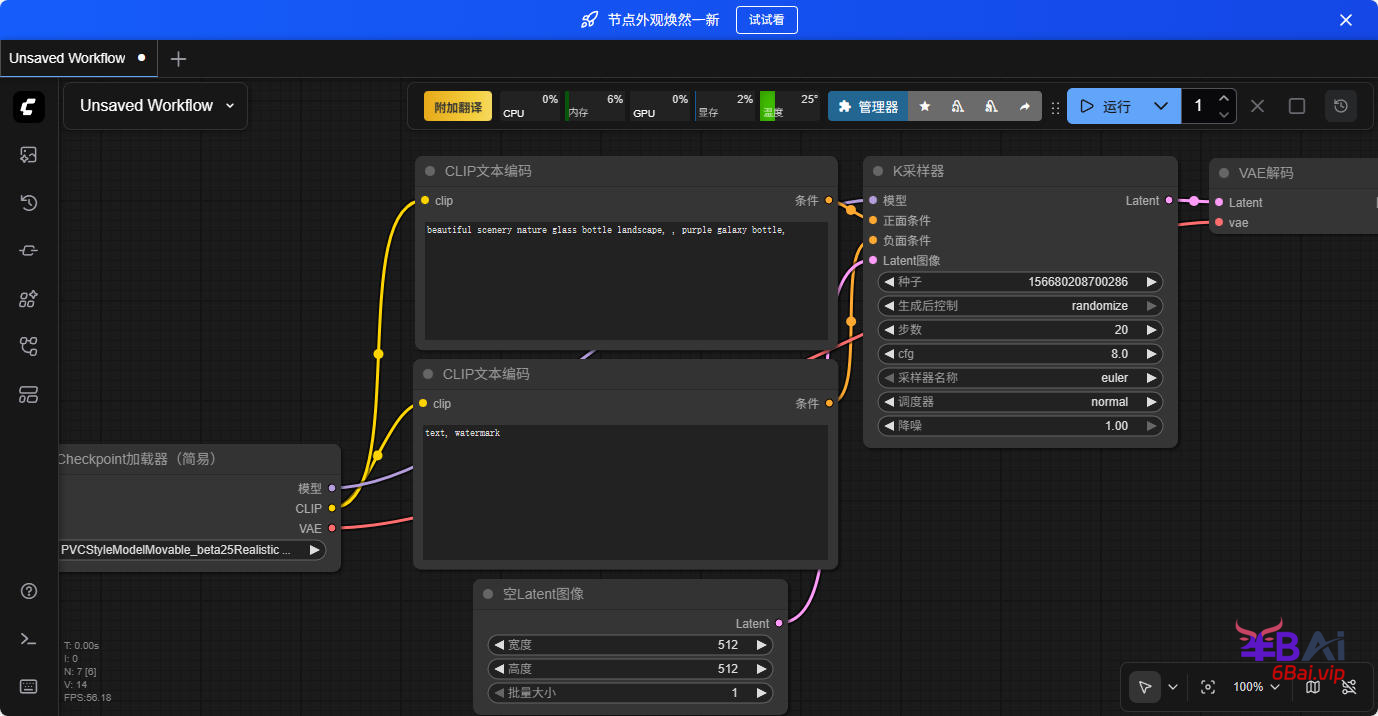Screen dimensions: 1378x716
Task: Collapse the K采样器 node via its dot
Action: tap(878, 171)
